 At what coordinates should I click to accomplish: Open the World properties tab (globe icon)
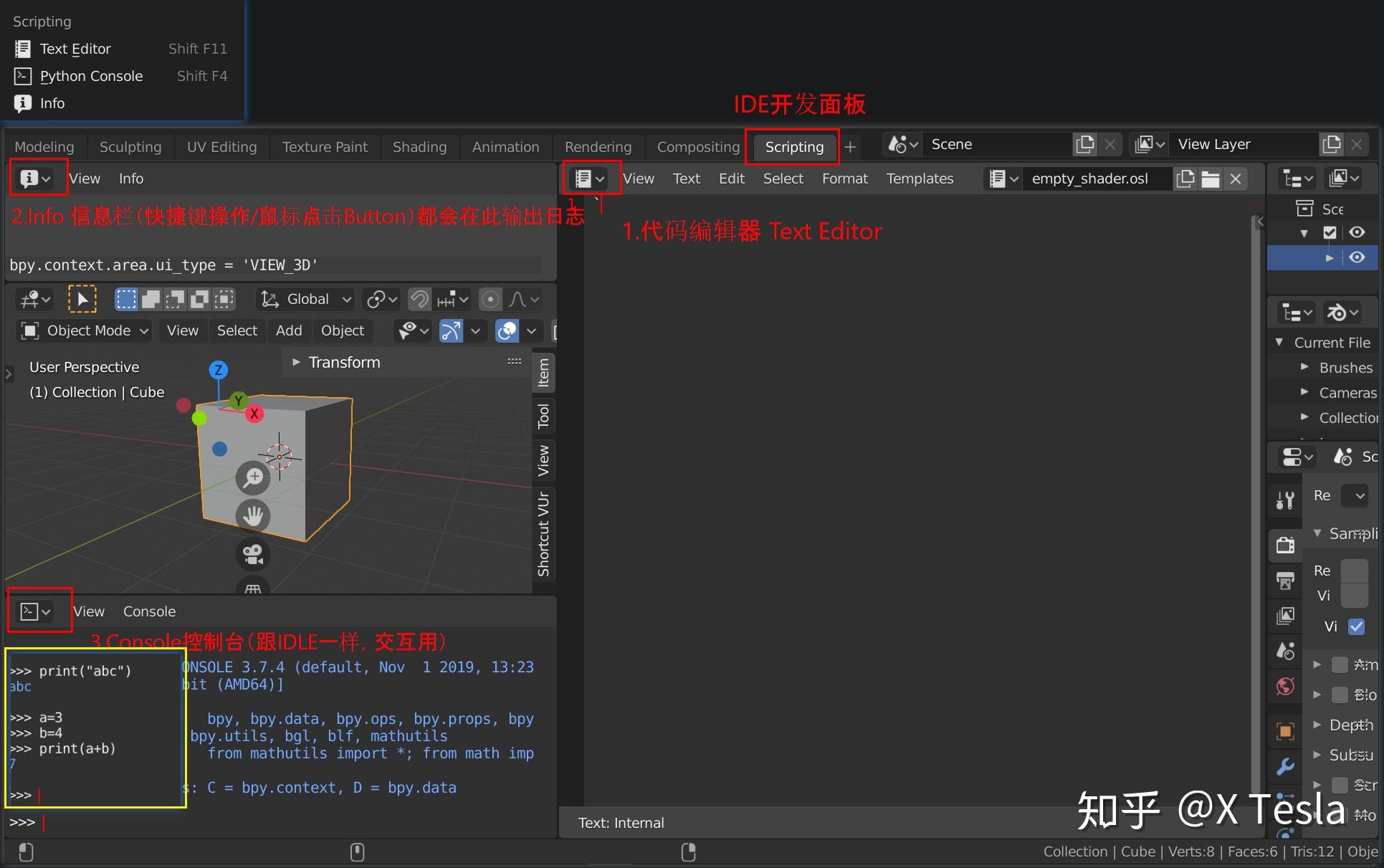(1284, 687)
